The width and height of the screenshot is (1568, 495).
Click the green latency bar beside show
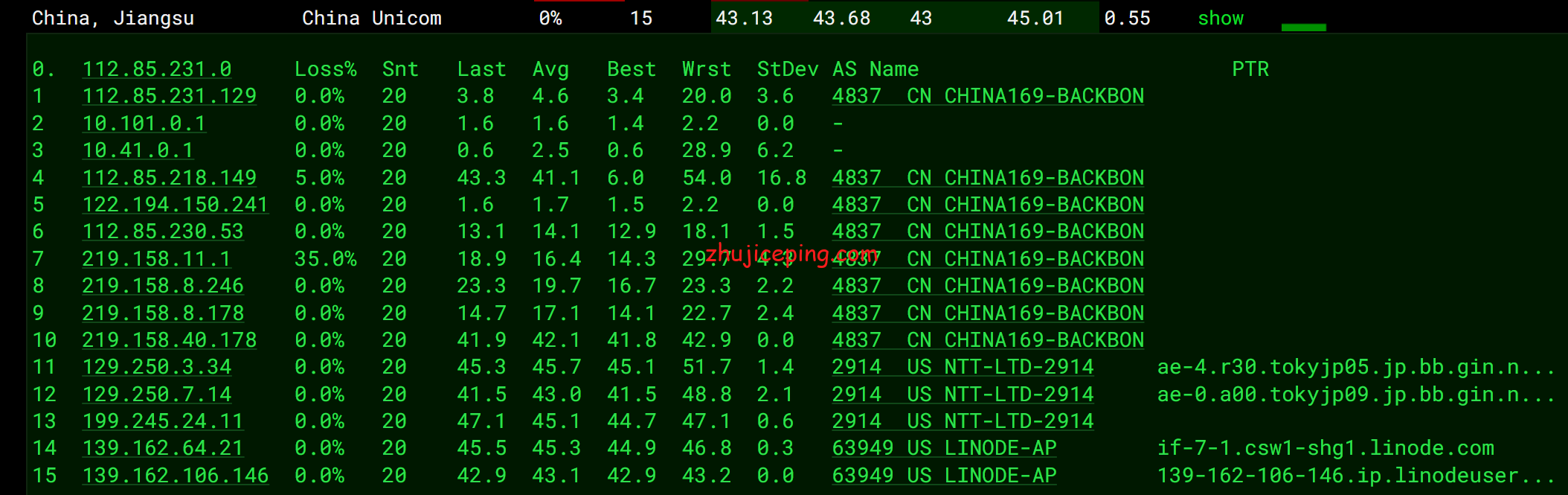click(x=1304, y=28)
